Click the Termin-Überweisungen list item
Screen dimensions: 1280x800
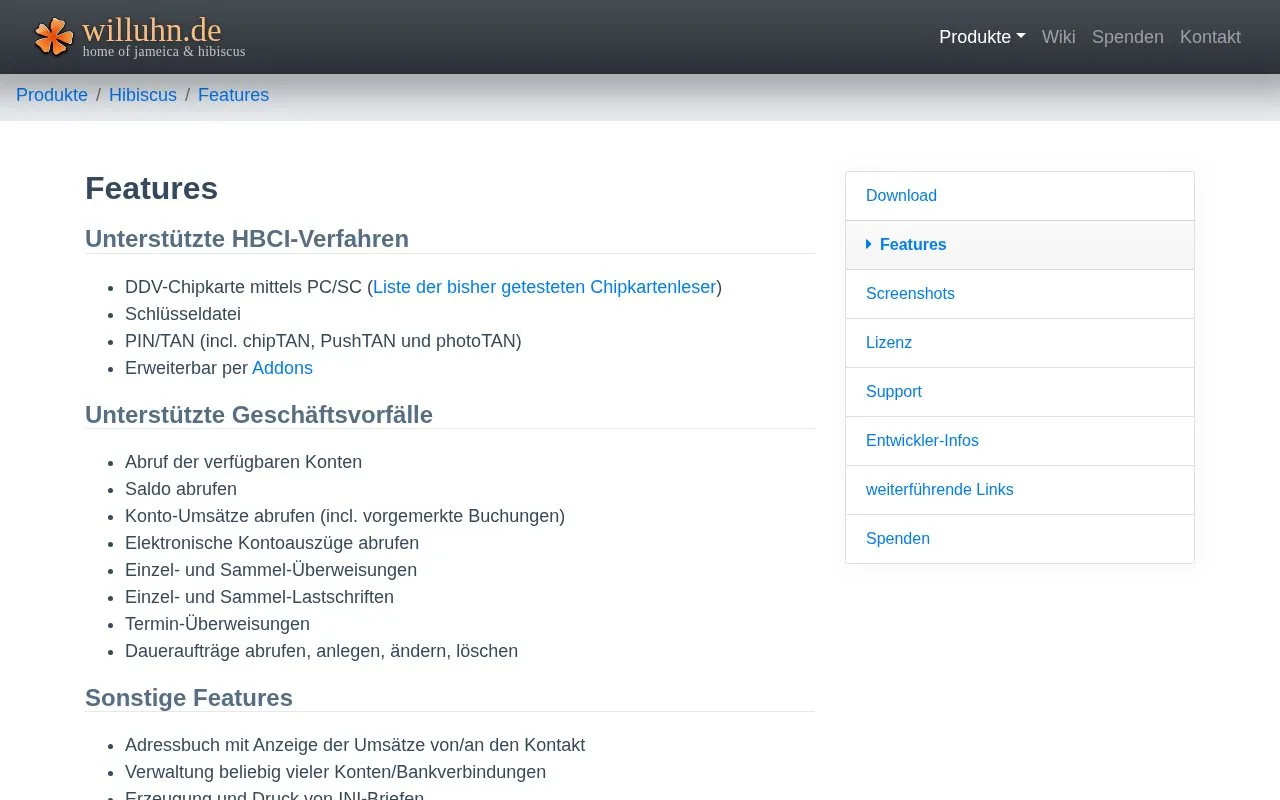point(217,624)
